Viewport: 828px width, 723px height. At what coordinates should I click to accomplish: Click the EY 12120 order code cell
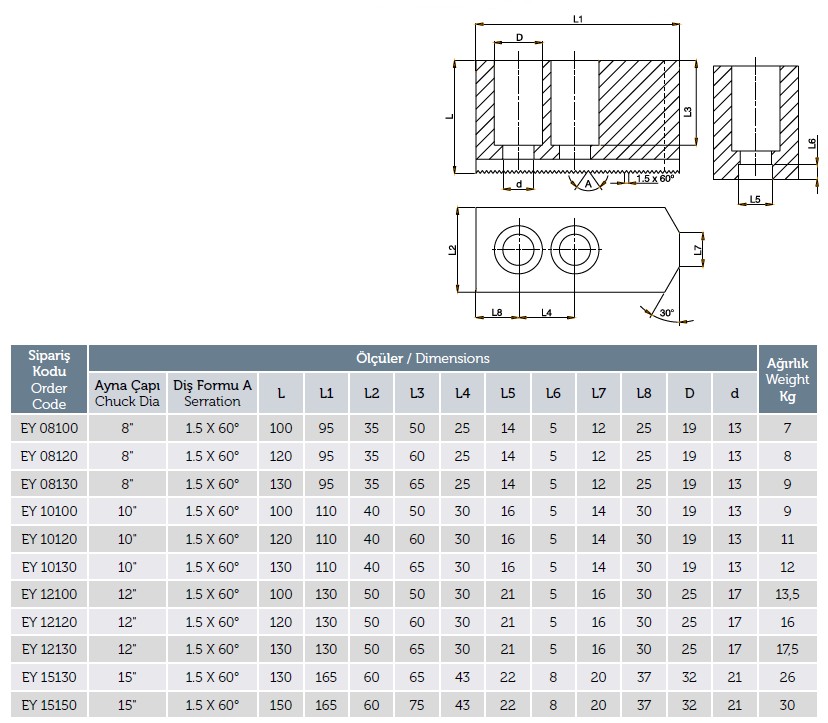pos(49,622)
